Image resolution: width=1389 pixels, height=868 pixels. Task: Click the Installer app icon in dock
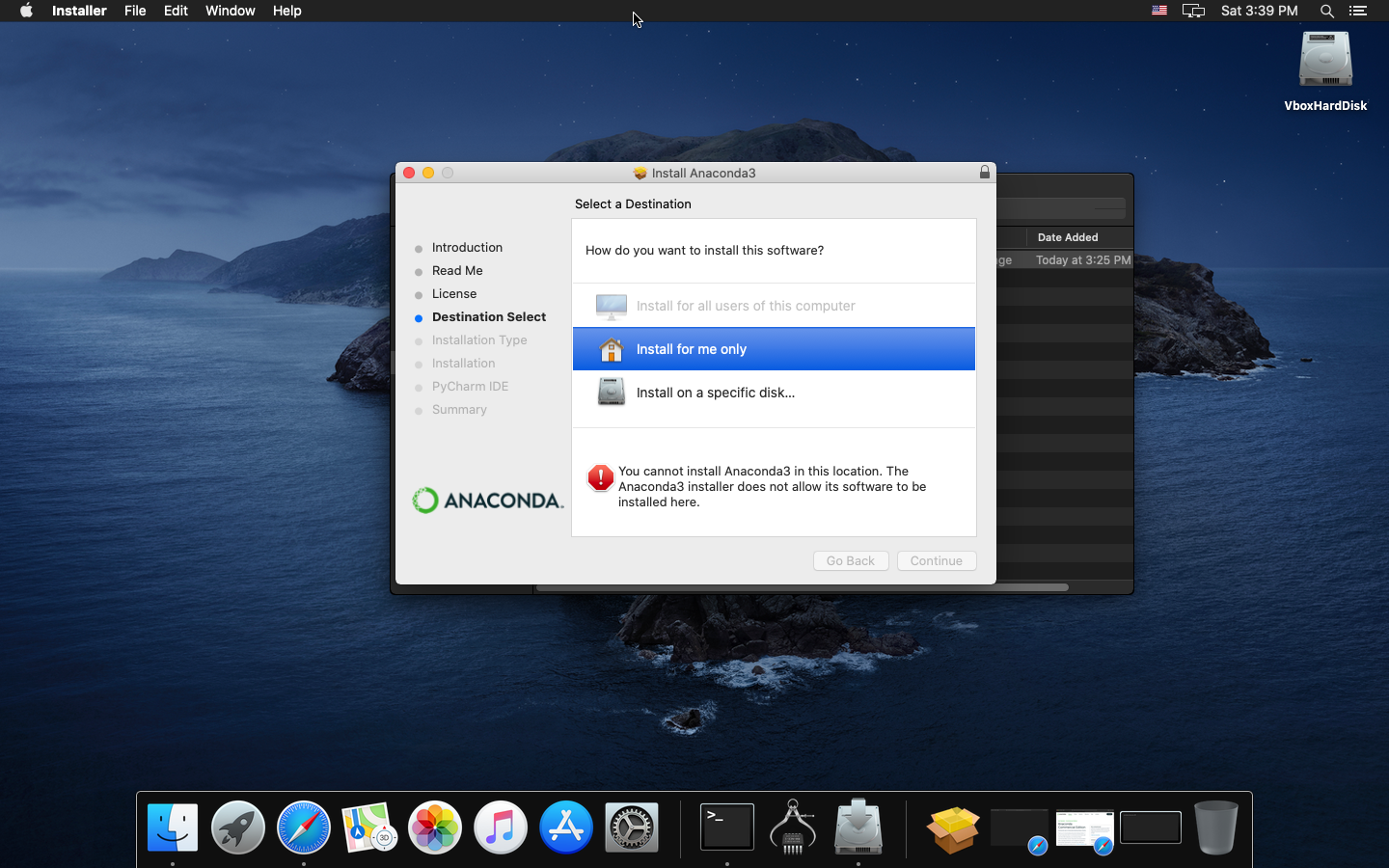858,827
